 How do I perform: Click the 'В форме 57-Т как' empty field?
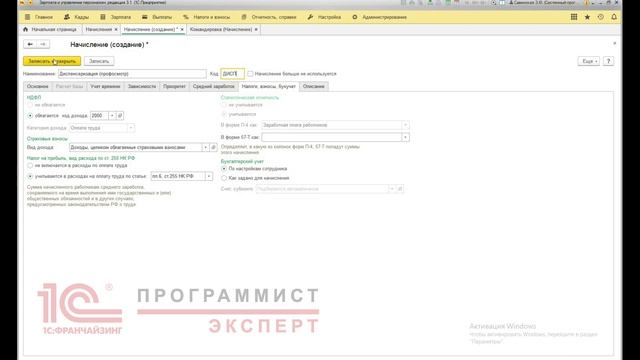click(x=331, y=138)
